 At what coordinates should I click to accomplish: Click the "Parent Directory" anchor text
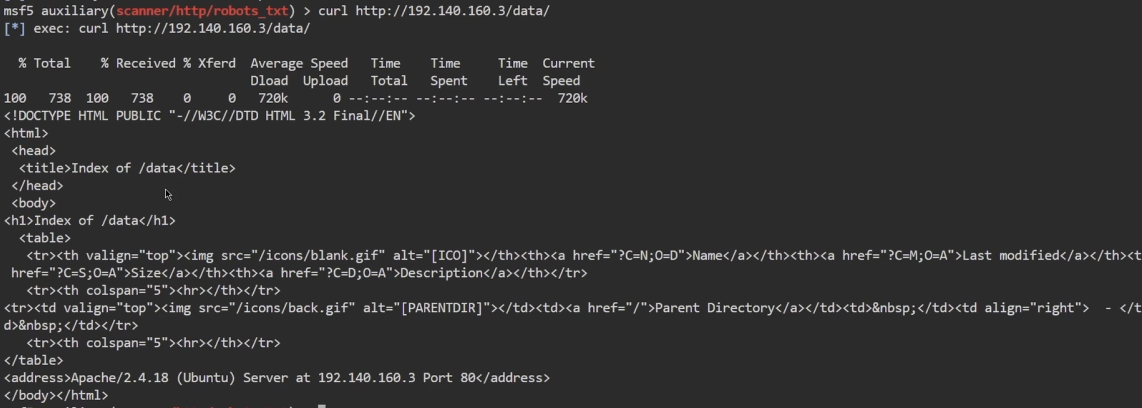[714, 308]
